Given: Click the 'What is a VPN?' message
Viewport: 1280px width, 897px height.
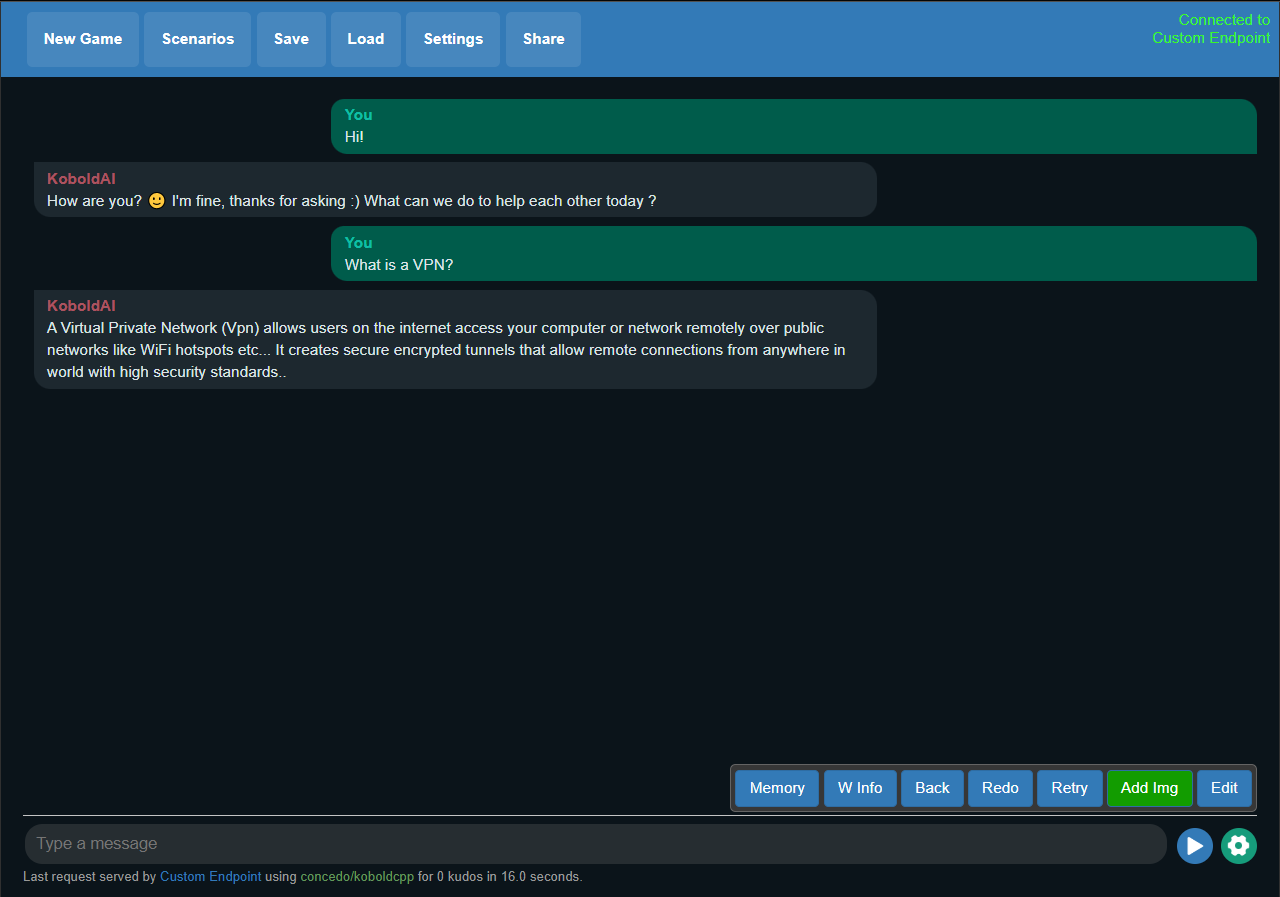Looking at the screenshot, I should [794, 254].
